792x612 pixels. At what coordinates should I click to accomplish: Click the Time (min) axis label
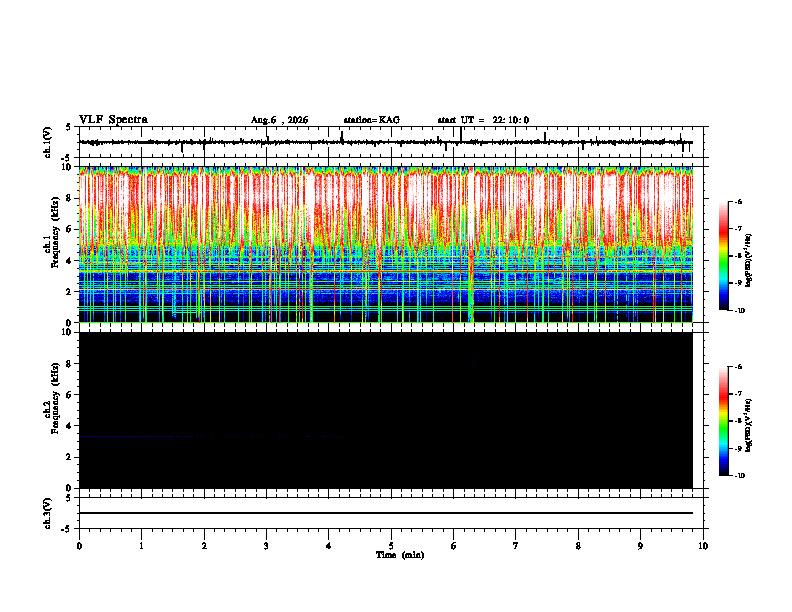click(x=400, y=555)
